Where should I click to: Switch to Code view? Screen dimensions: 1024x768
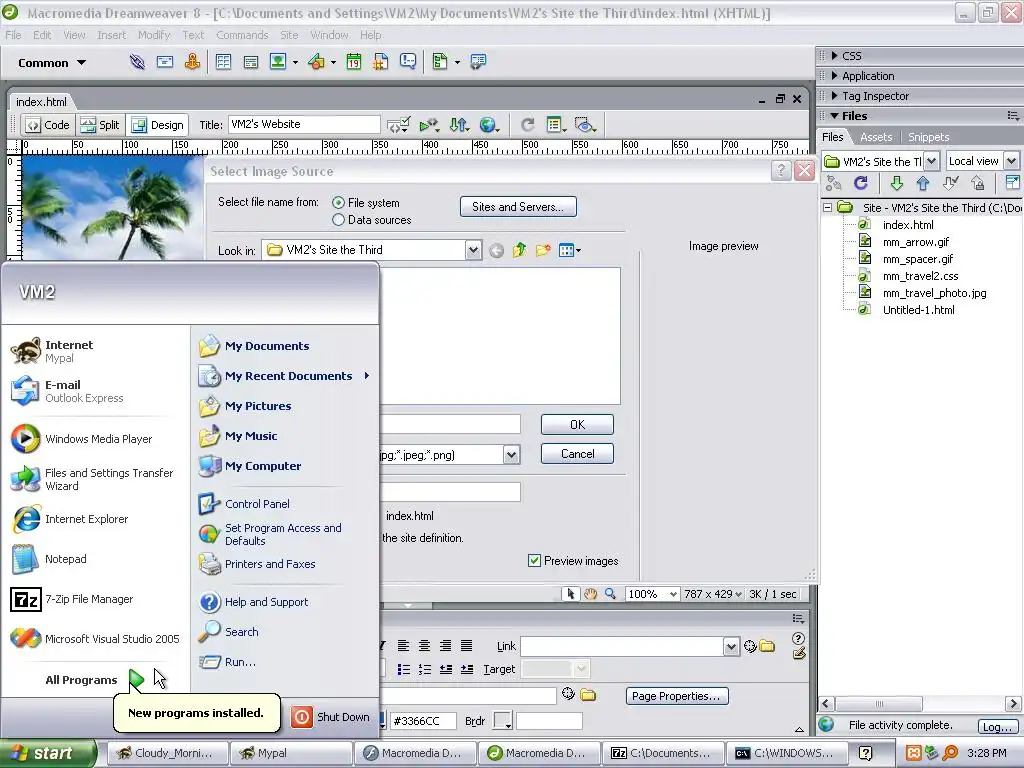47,125
